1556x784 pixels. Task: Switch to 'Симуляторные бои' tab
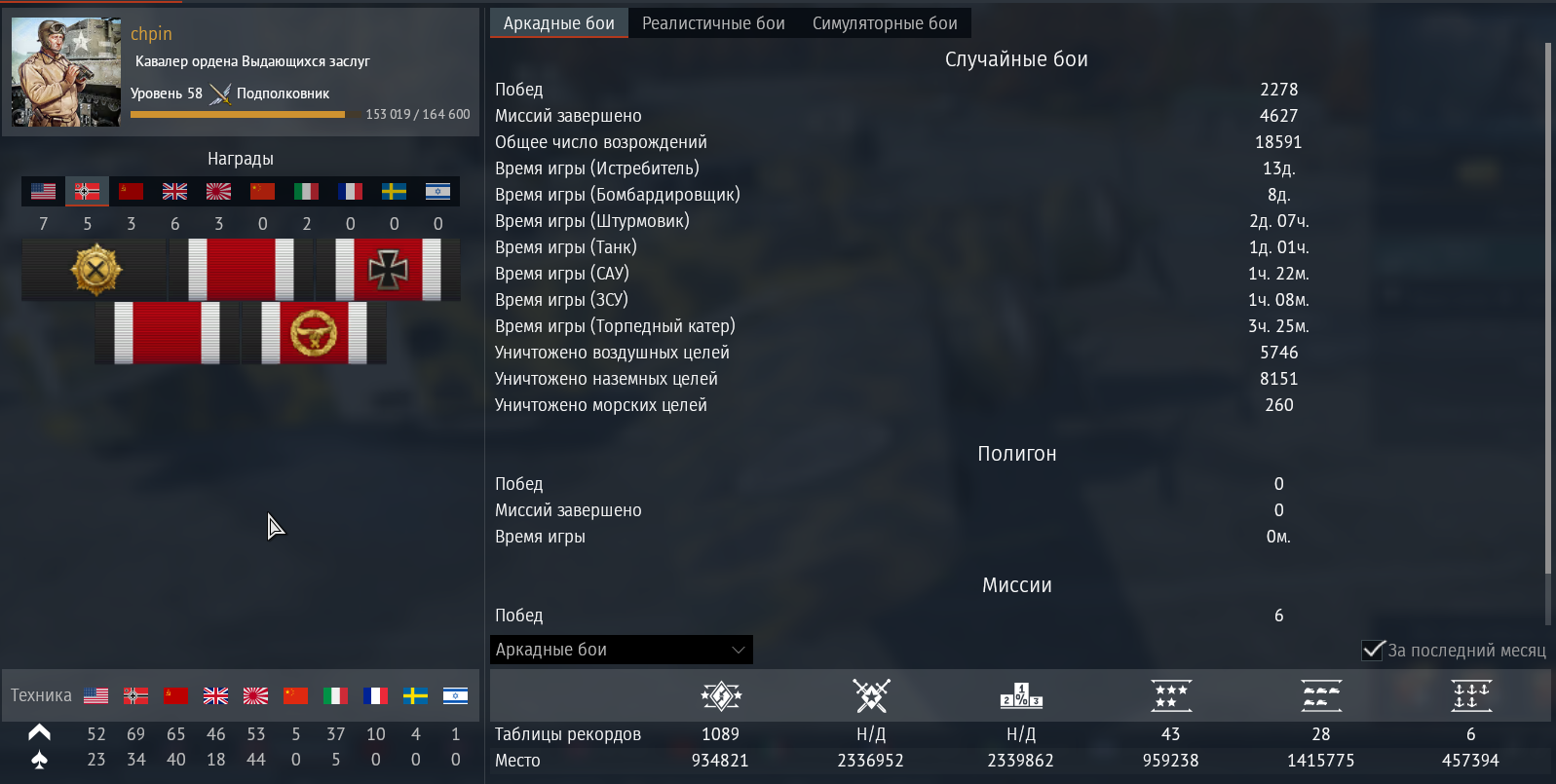pyautogui.click(x=885, y=23)
